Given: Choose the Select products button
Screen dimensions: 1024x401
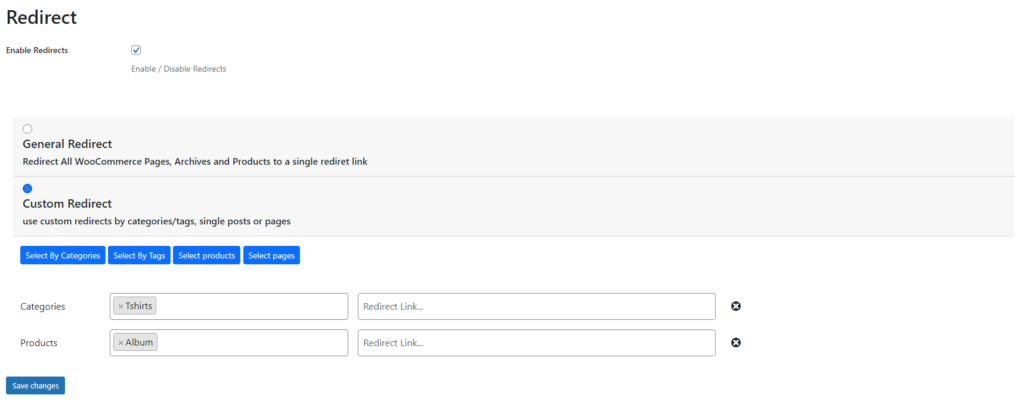Looking at the screenshot, I should point(206,255).
